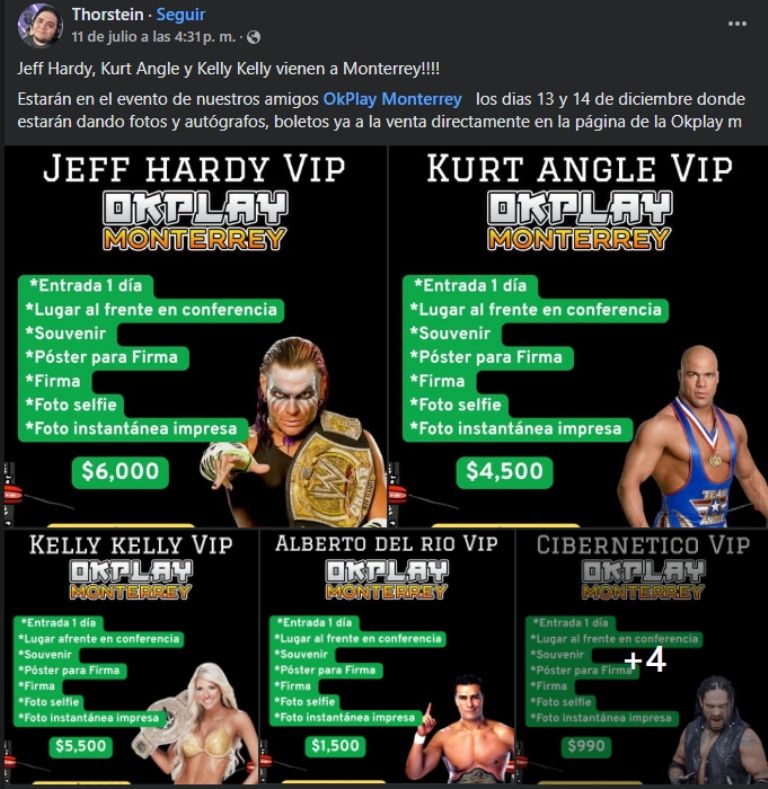View the +4 more photos overlay
768x789 pixels.
pyautogui.click(x=642, y=656)
